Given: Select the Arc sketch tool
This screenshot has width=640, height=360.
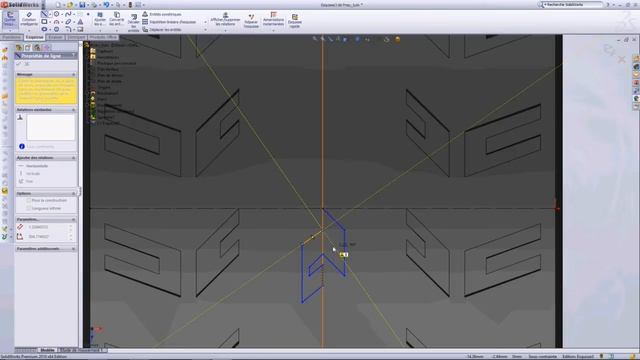Looking at the screenshot, I should (56, 22).
